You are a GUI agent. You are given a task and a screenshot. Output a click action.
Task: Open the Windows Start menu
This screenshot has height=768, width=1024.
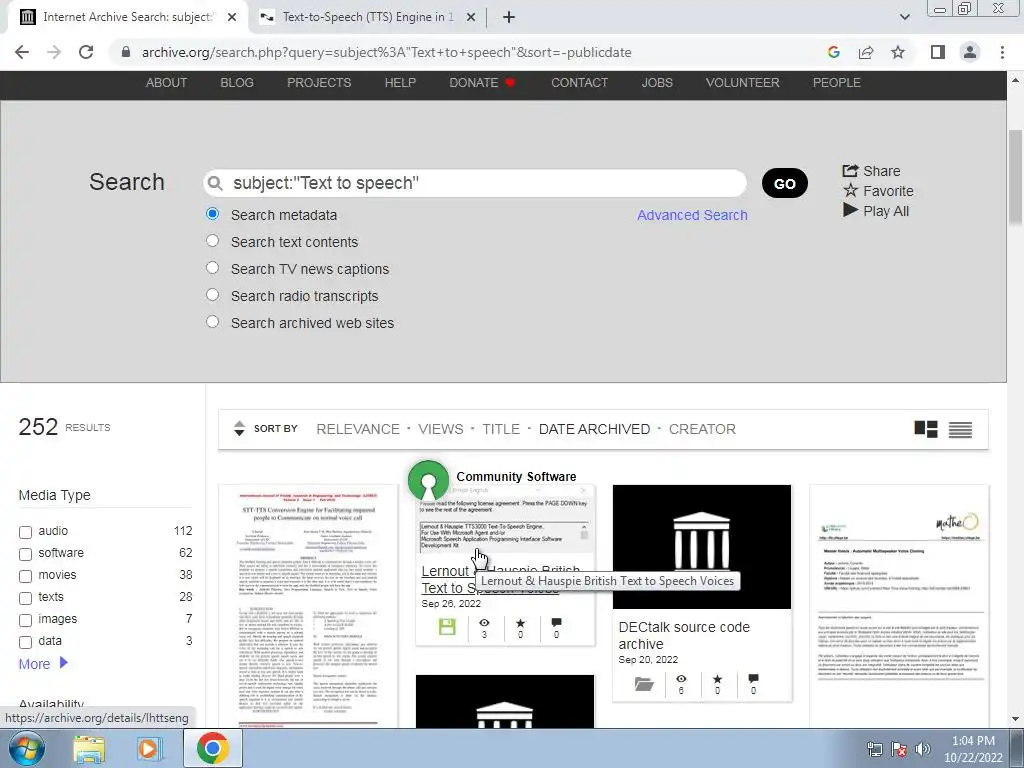27,748
